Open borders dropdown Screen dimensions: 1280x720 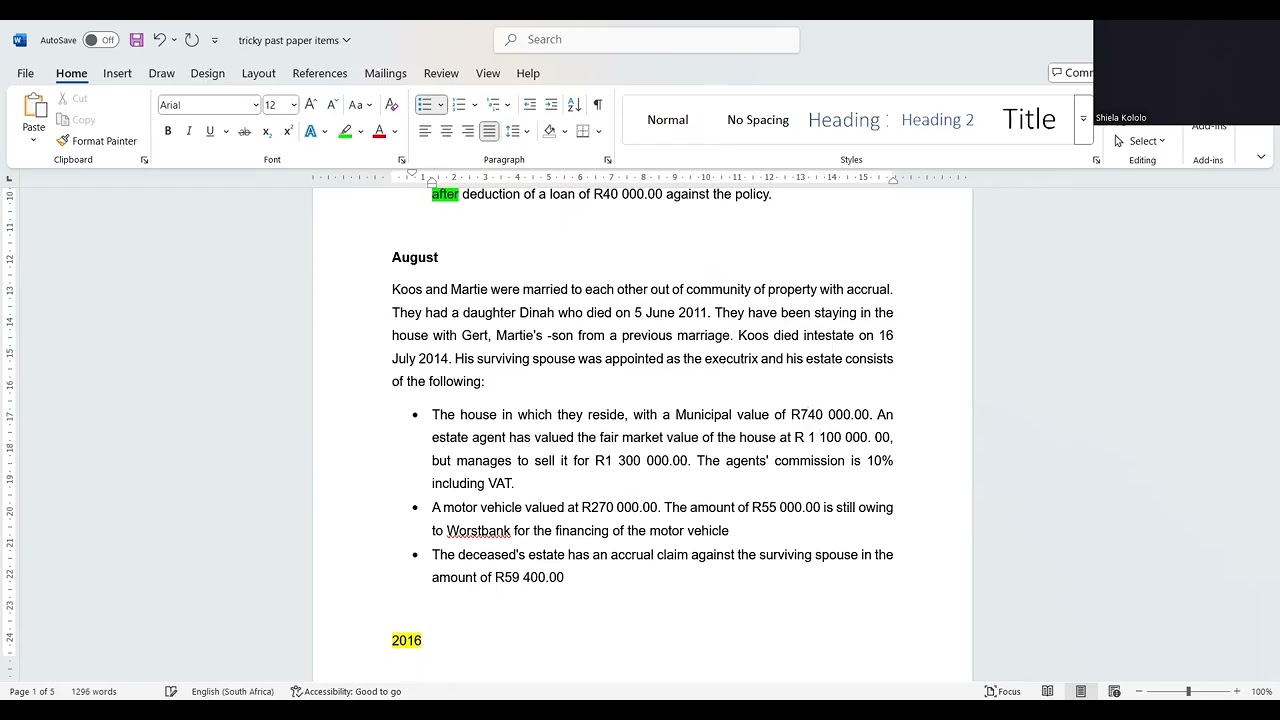[598, 131]
